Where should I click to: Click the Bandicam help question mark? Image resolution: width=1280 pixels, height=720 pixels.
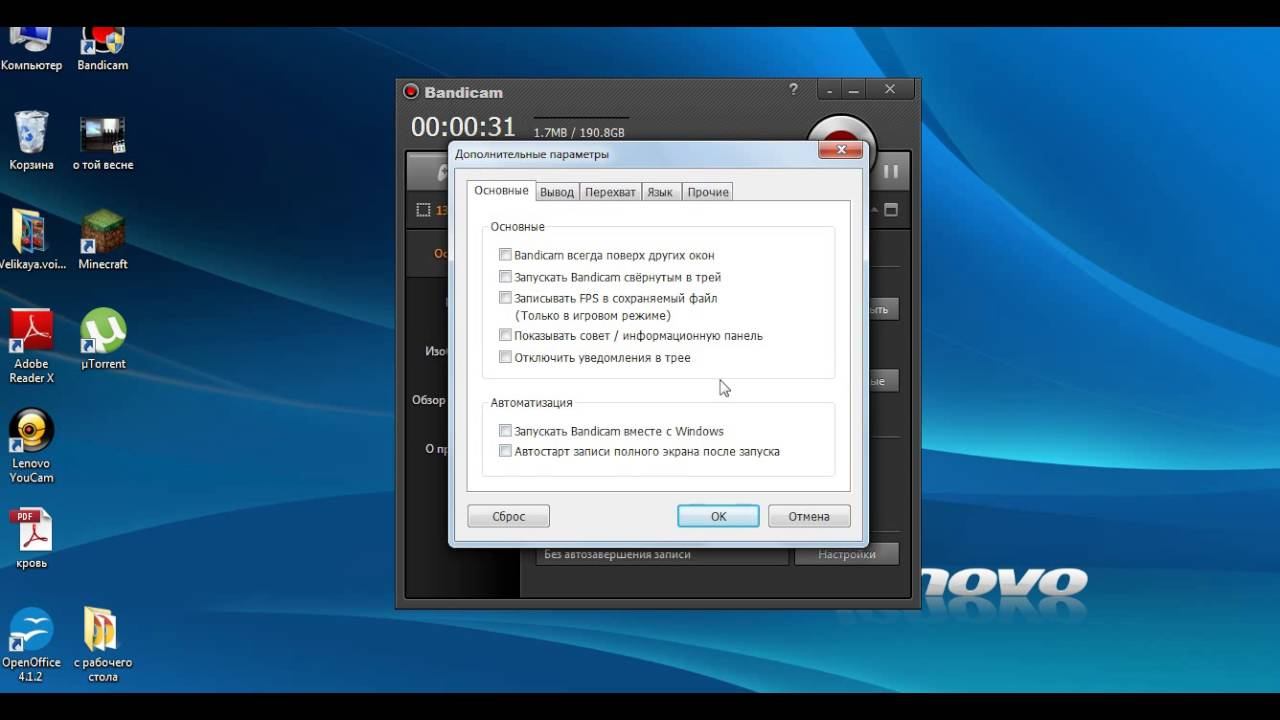pyautogui.click(x=793, y=89)
